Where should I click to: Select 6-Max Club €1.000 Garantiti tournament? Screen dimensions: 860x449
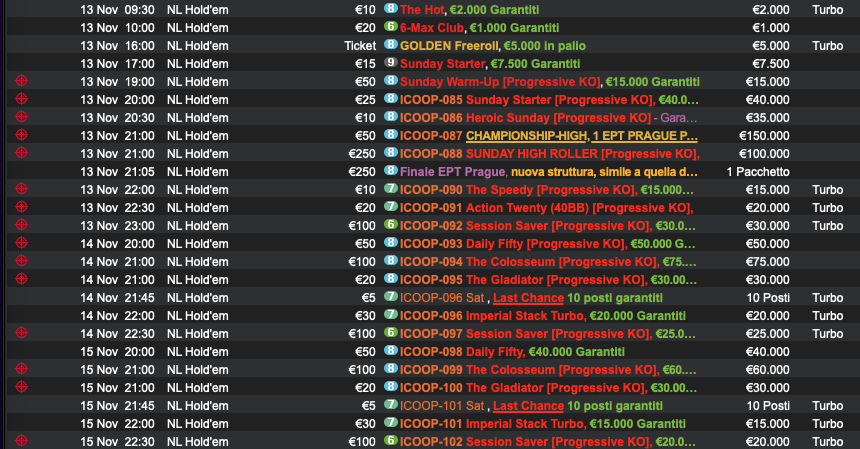[479, 28]
